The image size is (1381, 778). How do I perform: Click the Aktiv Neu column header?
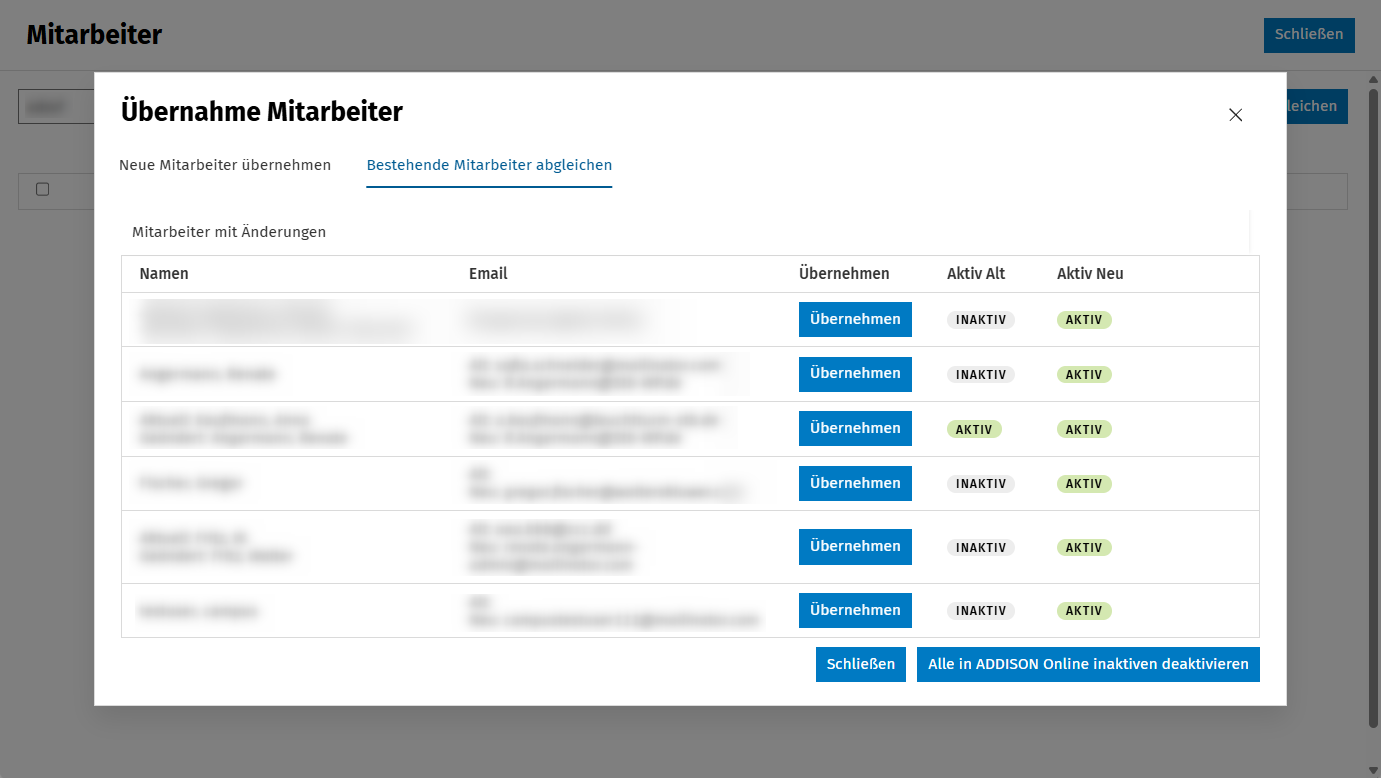point(1090,274)
